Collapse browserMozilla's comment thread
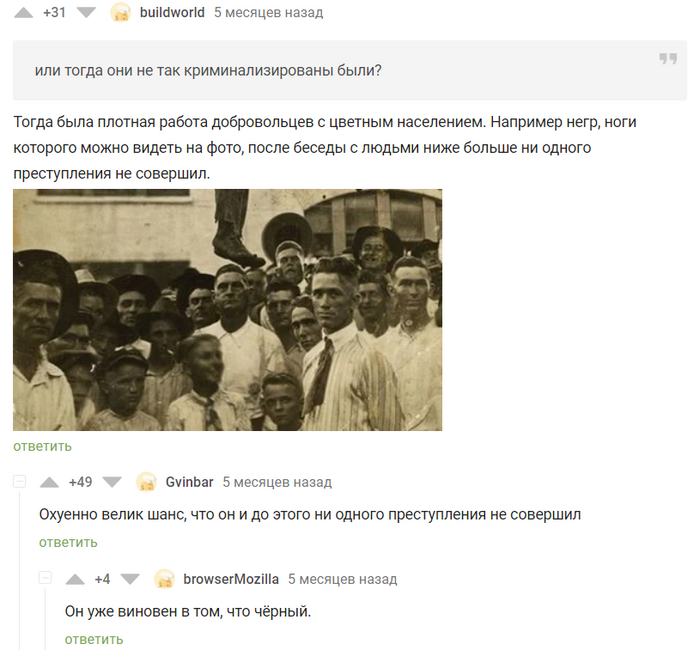Image resolution: width=700 pixels, height=650 pixels. click(45, 578)
